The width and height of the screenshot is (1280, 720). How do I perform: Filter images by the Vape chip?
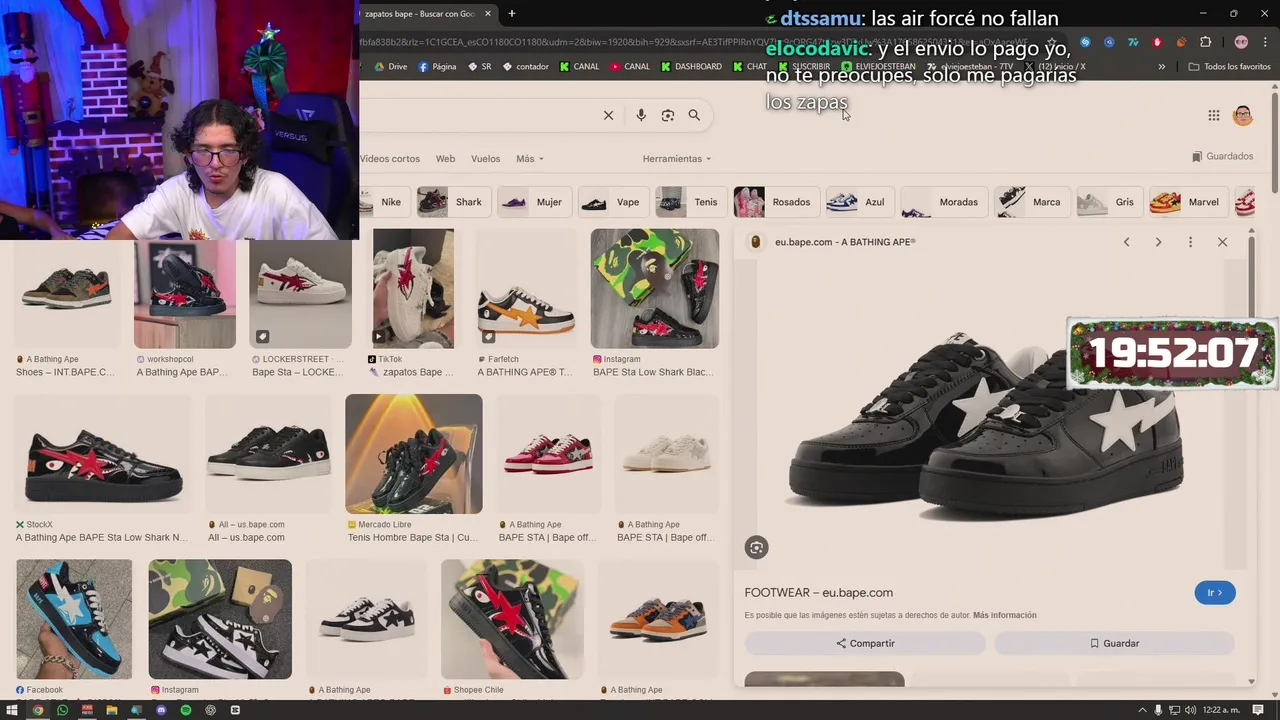pos(613,202)
